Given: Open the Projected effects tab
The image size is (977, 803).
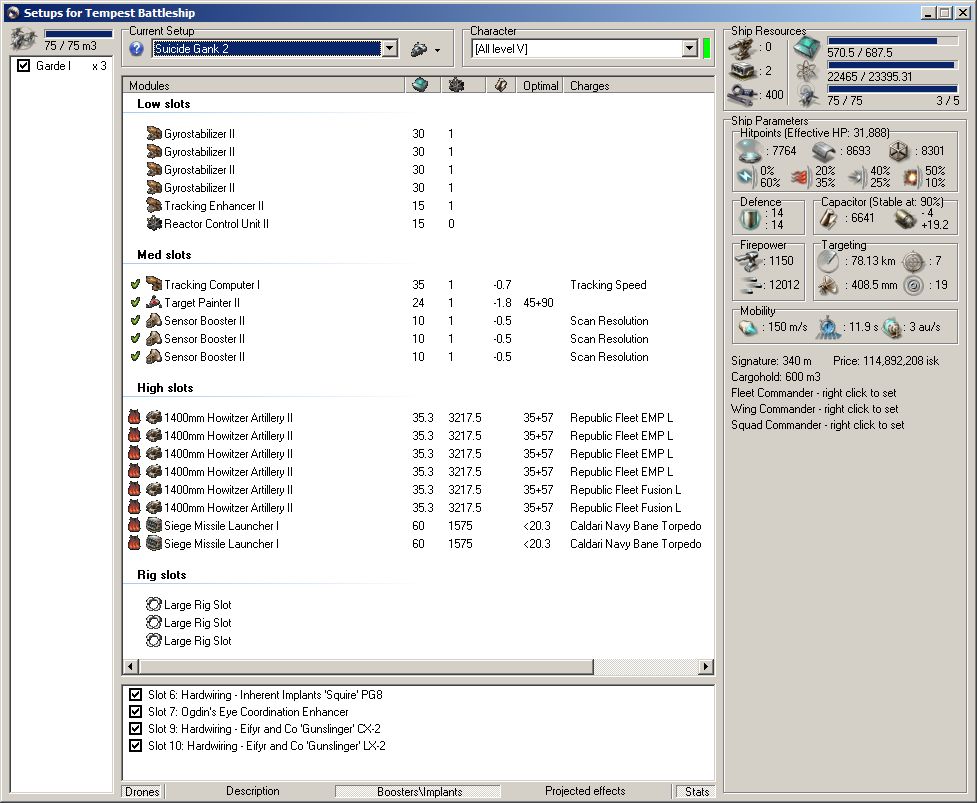Looking at the screenshot, I should [x=585, y=791].
